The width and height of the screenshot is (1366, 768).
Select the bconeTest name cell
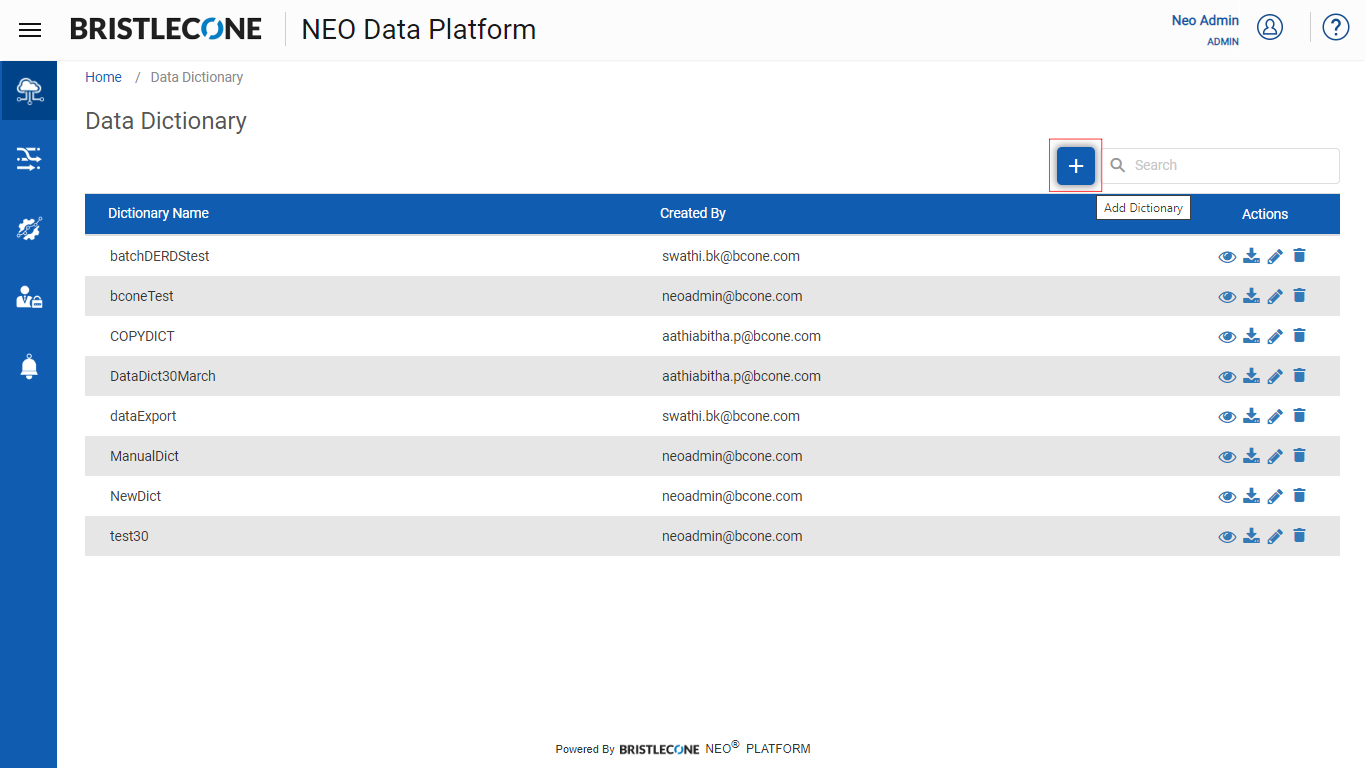[x=142, y=296]
